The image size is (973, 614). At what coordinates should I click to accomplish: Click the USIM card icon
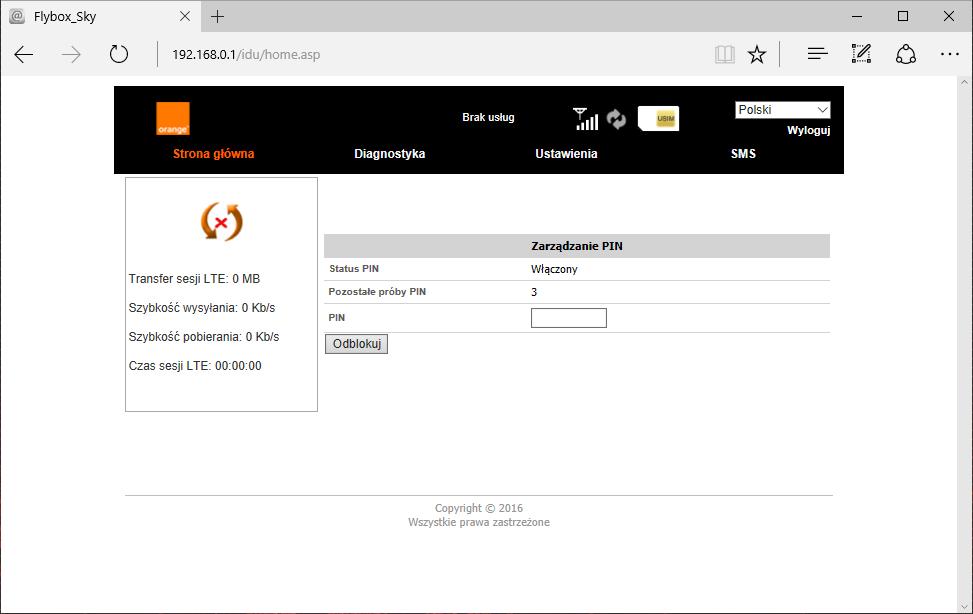coord(658,119)
